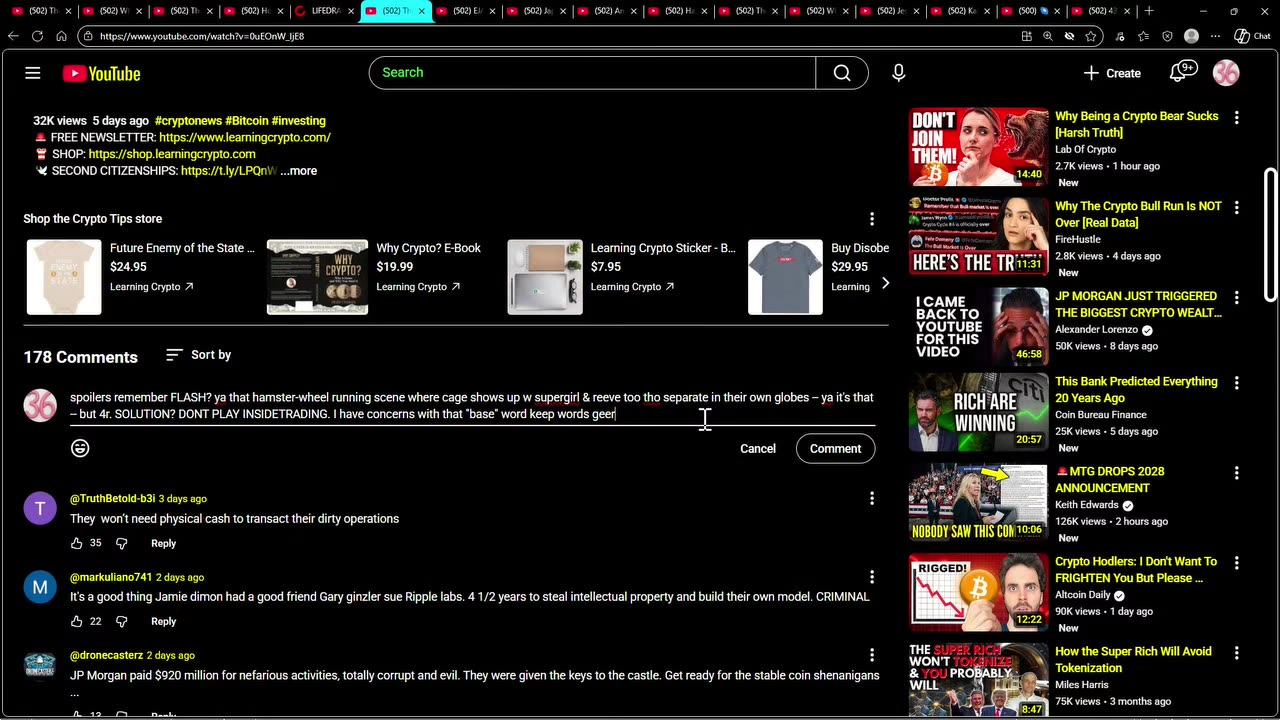Open options for dronecasterz comment

[872, 655]
